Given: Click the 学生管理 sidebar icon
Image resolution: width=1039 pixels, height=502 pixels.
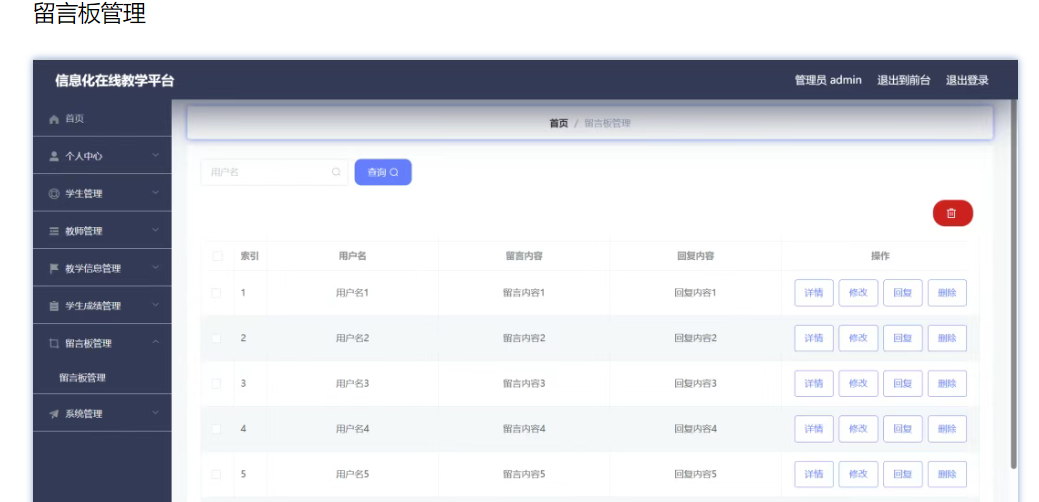Looking at the screenshot, I should point(54,194).
